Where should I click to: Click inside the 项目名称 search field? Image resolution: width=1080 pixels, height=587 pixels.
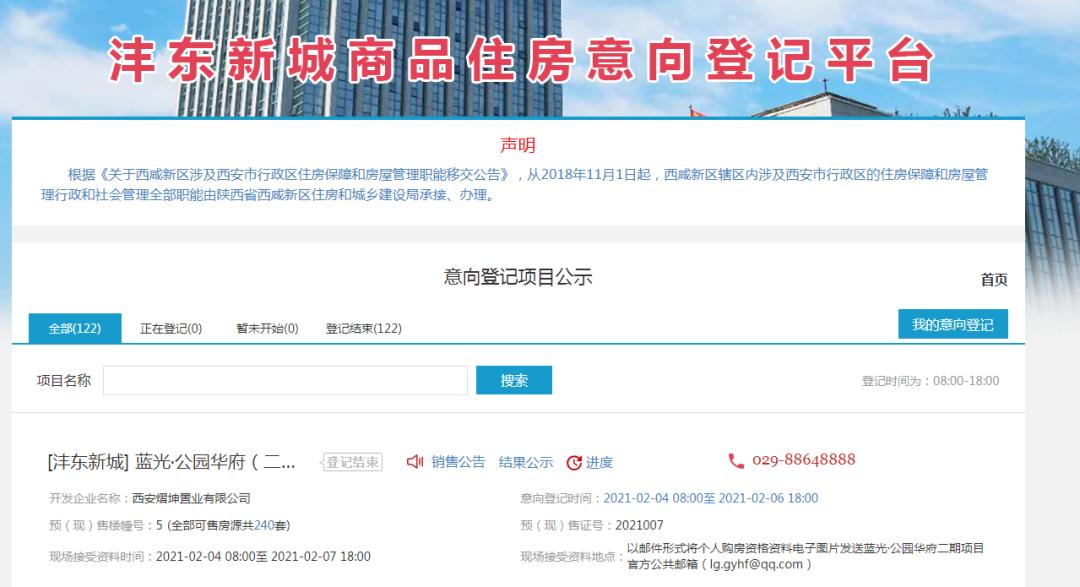click(x=290, y=380)
